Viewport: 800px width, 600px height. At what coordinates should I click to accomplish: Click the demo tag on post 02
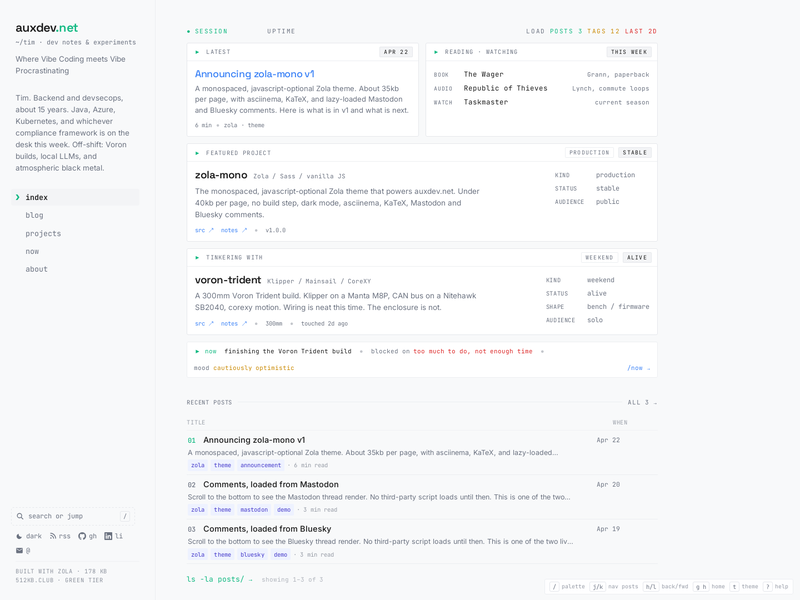pos(284,510)
